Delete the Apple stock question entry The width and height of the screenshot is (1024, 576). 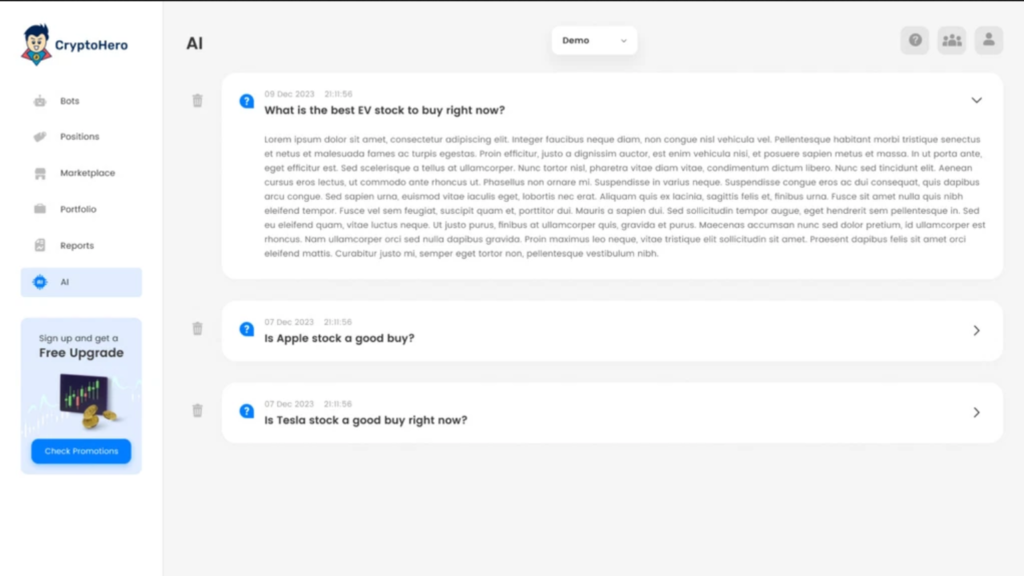click(197, 328)
